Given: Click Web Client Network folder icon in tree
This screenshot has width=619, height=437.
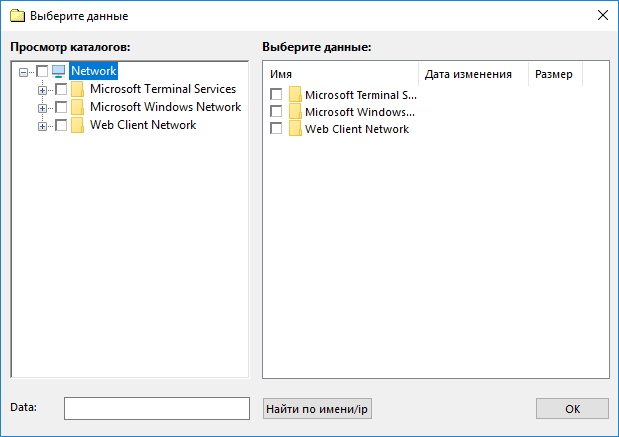Looking at the screenshot, I should click(77, 125).
